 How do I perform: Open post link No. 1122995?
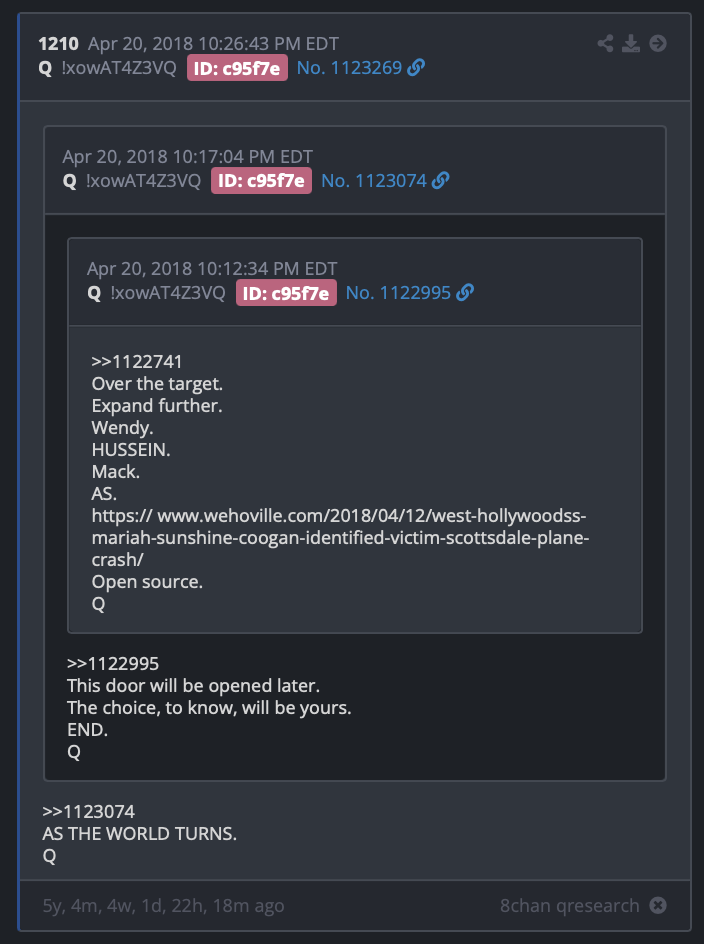coord(399,293)
